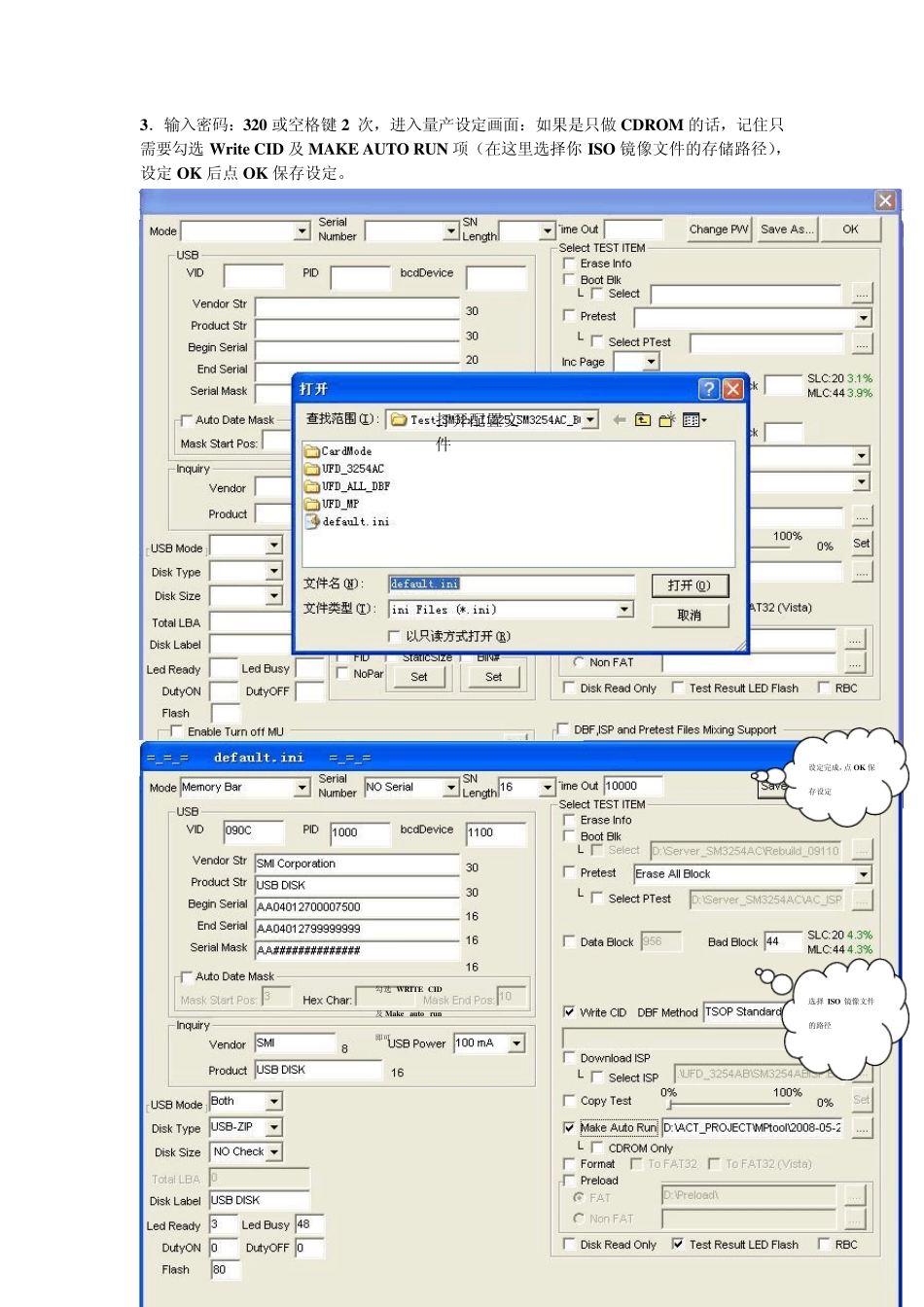Click Time Out field showing 10000
Screen dimensions: 924x1307
(633, 786)
